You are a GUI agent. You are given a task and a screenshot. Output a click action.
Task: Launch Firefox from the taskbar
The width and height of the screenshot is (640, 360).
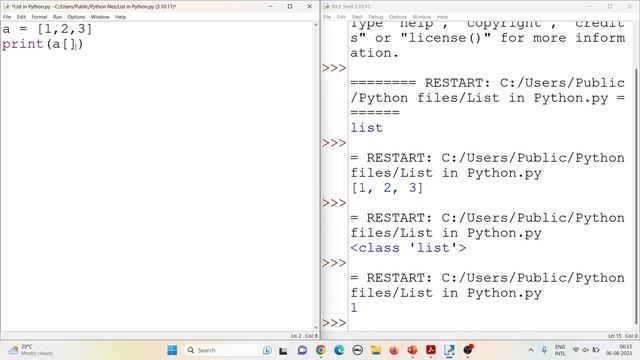394,350
